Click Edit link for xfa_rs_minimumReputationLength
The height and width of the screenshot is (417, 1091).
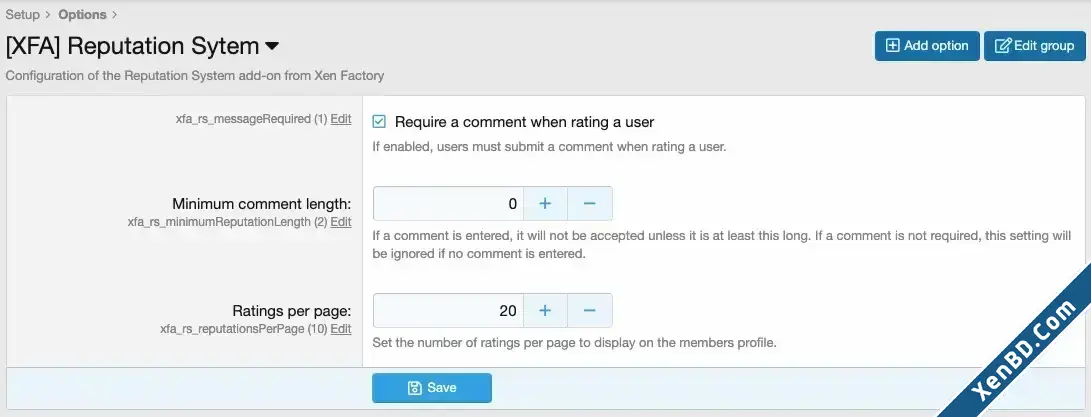click(x=341, y=222)
